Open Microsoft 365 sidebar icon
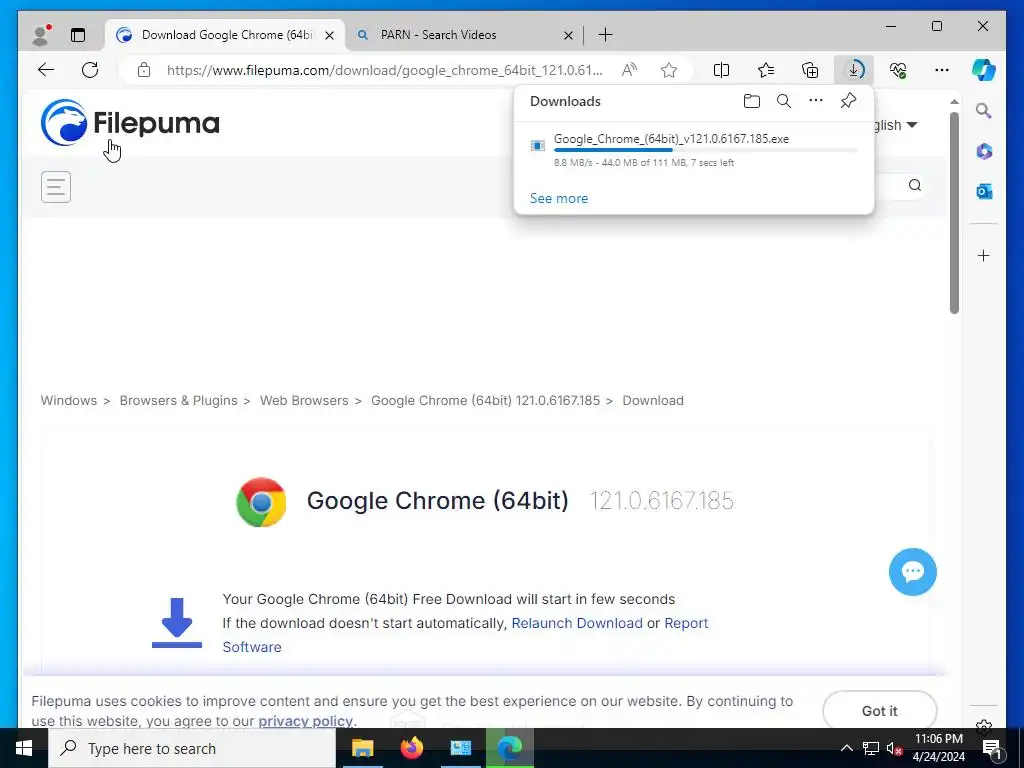 984,152
